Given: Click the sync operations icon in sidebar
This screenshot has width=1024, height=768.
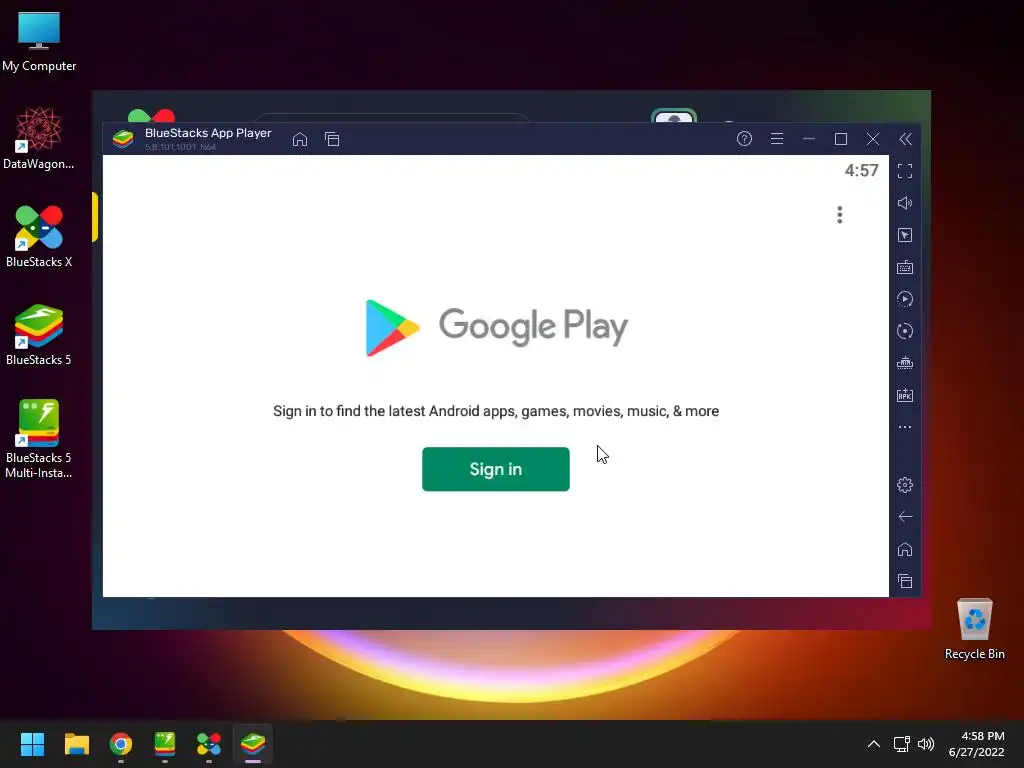Looking at the screenshot, I should (x=904, y=331).
